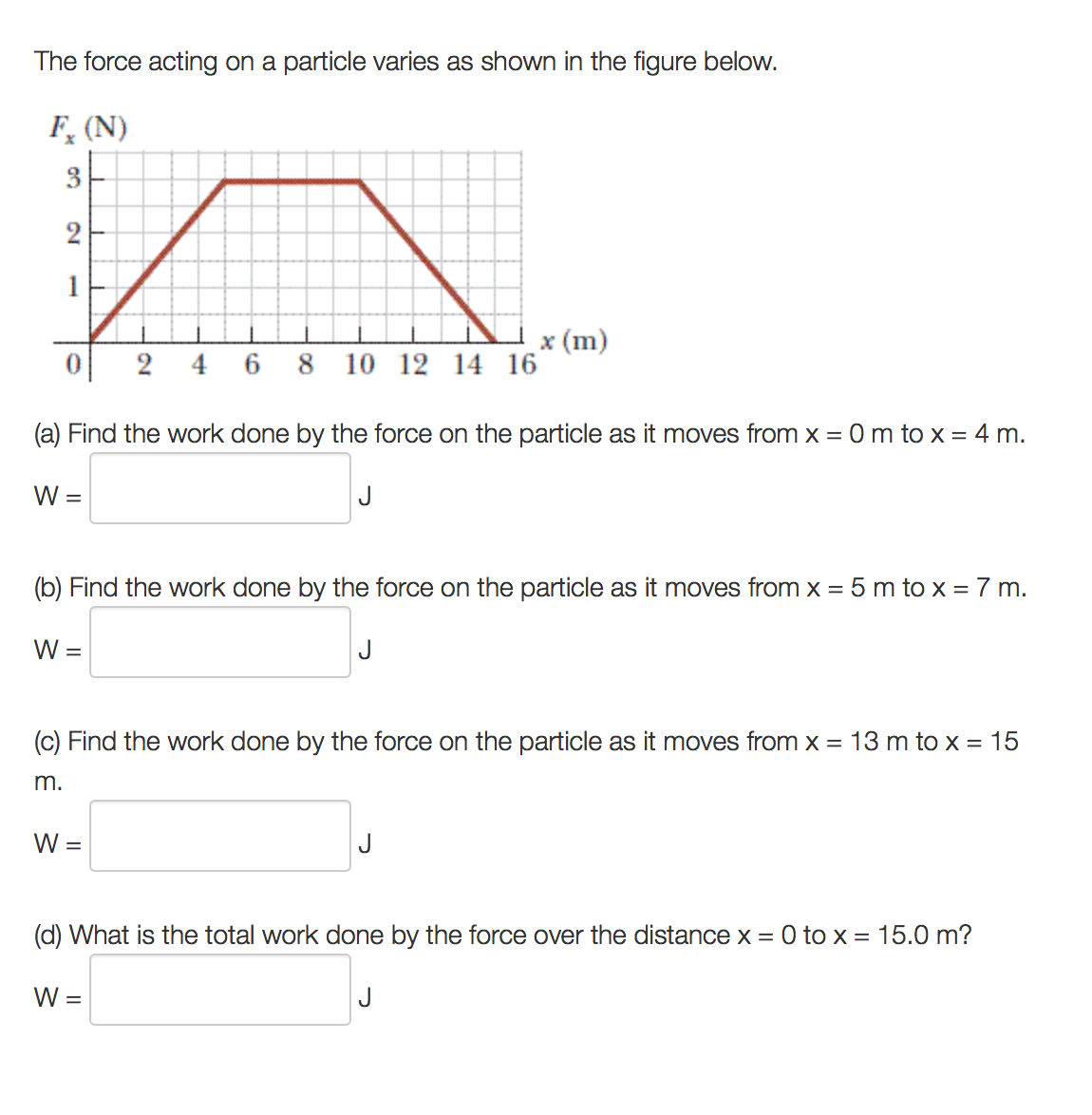Screen dimensions: 1092x1115
Task: Click the answer input field for part (b)
Action: click(x=219, y=643)
